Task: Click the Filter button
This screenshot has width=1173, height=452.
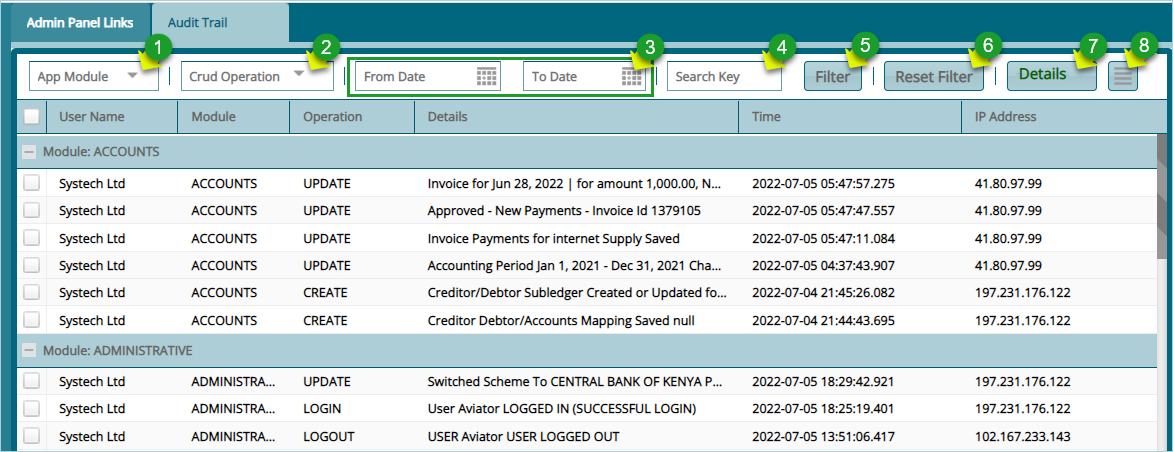Action: click(833, 76)
